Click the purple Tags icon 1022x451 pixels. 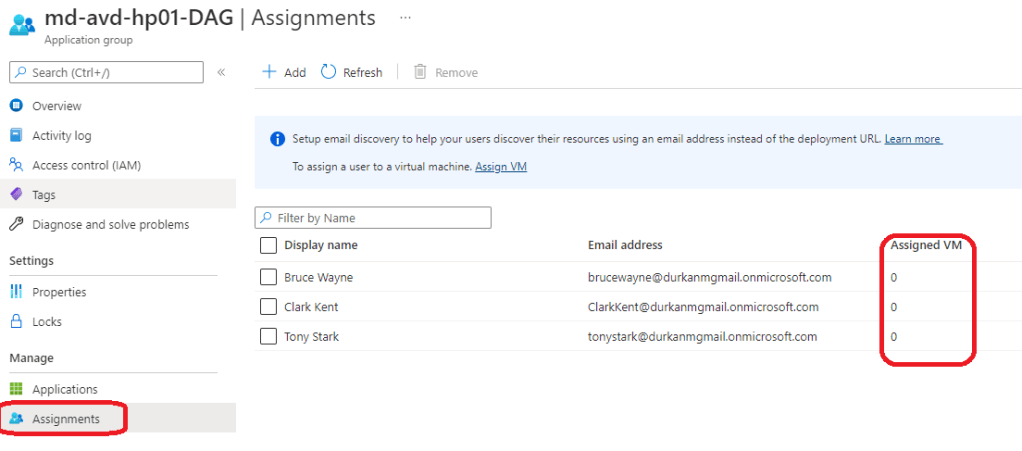(16, 194)
